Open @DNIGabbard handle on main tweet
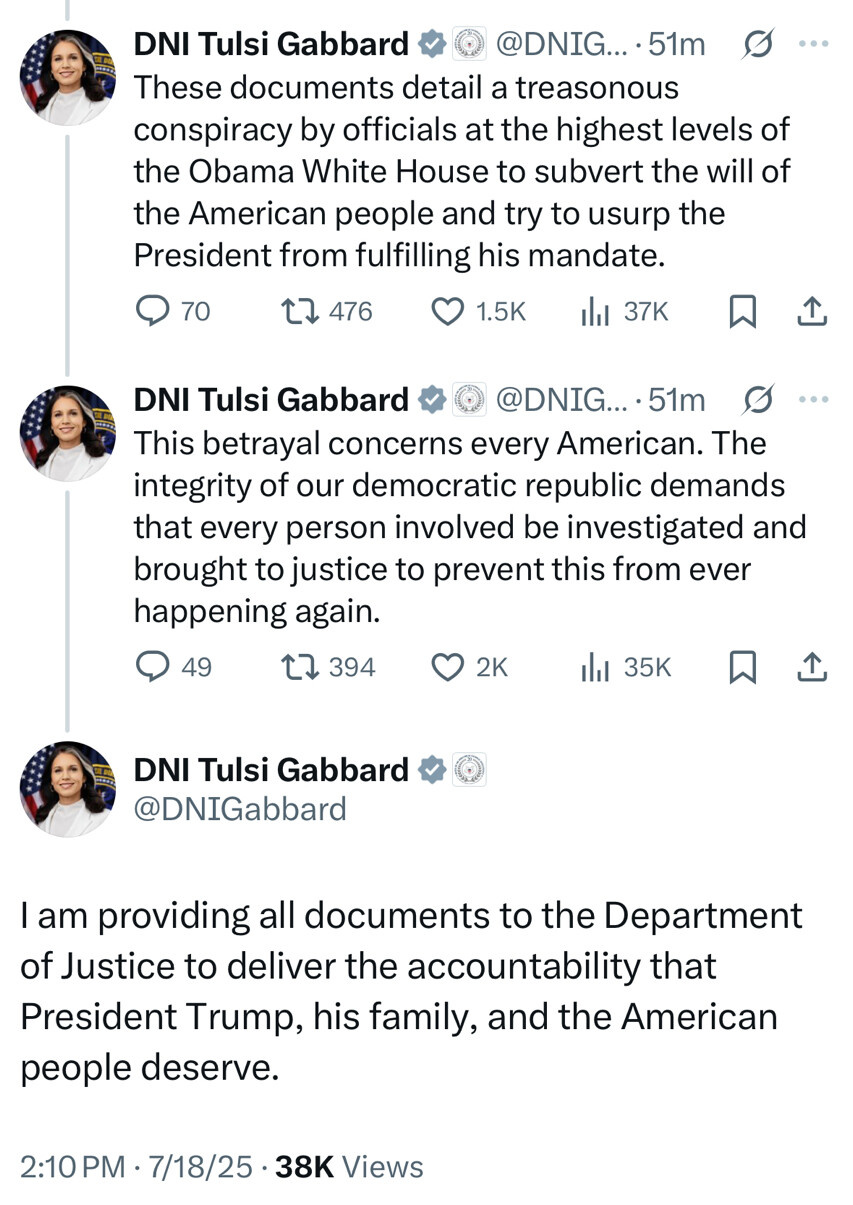 240,808
